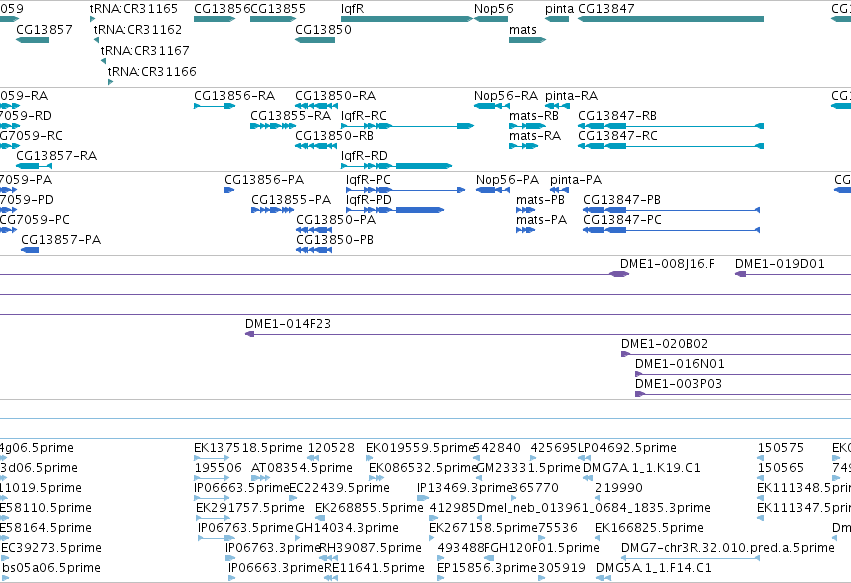This screenshot has height=583, width=851.
Task: Select transcript CG13847-RC
Action: [x=671, y=146]
